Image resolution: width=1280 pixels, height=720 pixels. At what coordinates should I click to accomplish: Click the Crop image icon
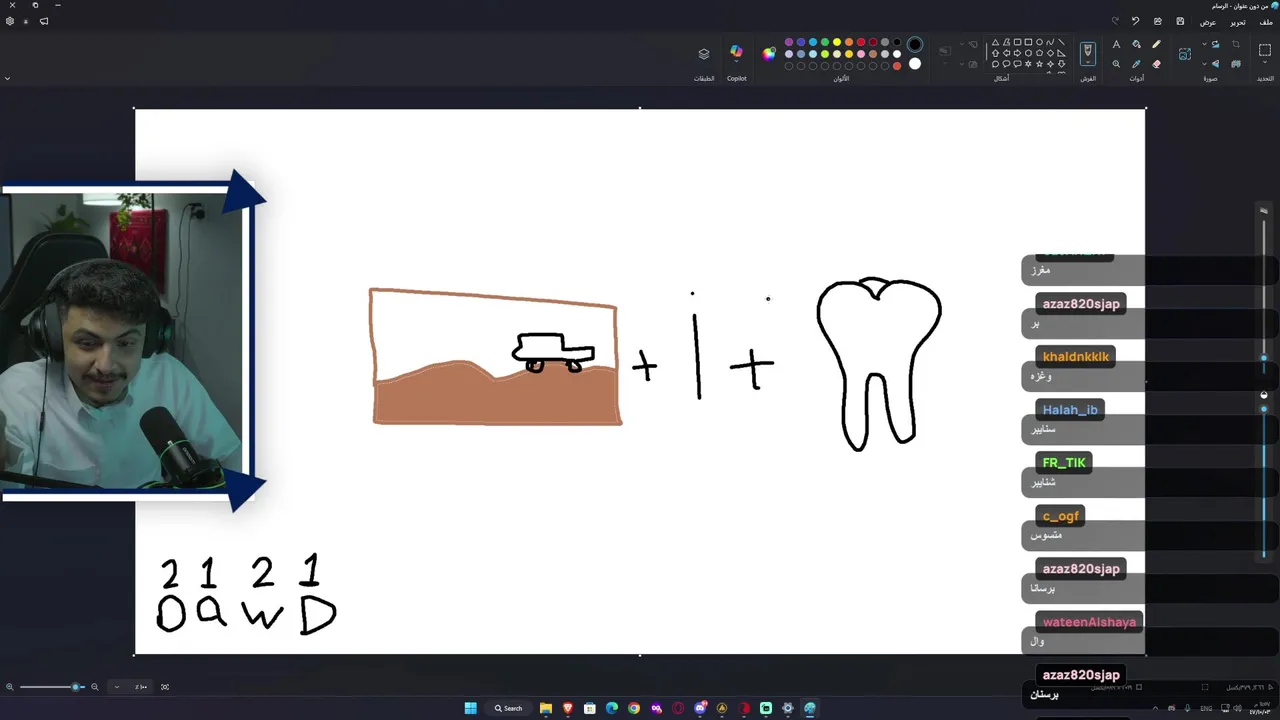coord(1236,44)
